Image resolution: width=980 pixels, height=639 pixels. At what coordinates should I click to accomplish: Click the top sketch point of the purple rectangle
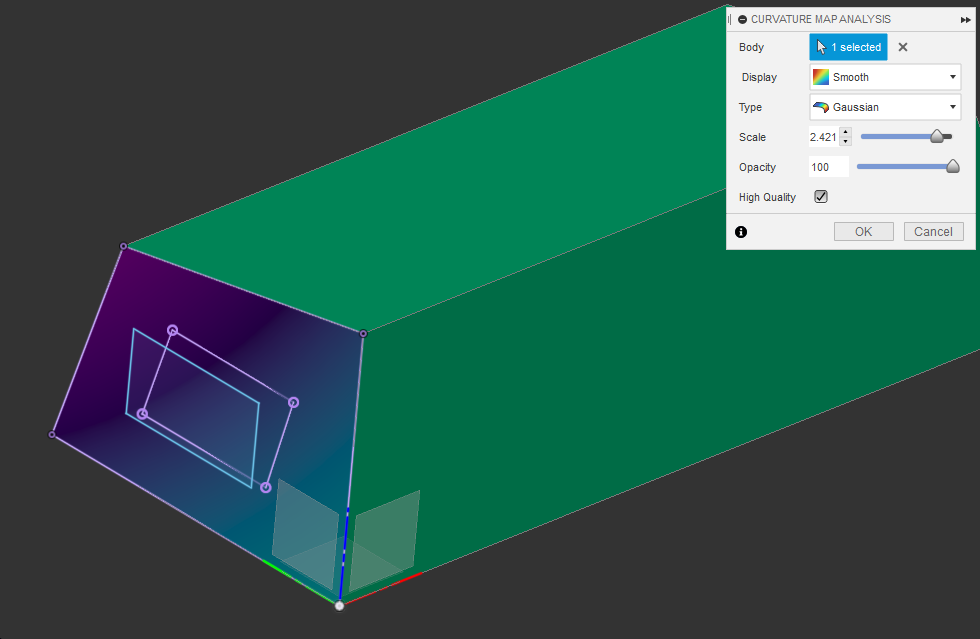pos(172,330)
